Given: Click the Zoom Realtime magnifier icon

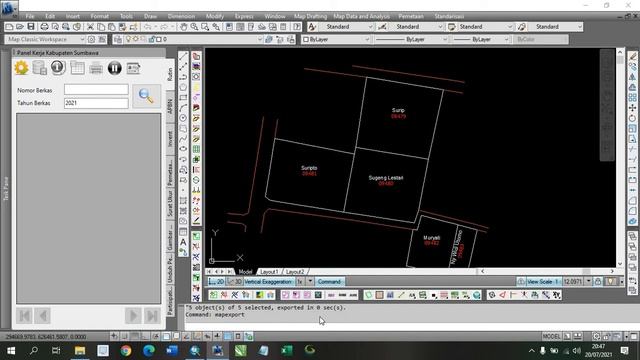Looking at the screenshot, I should [x=194, y=27].
